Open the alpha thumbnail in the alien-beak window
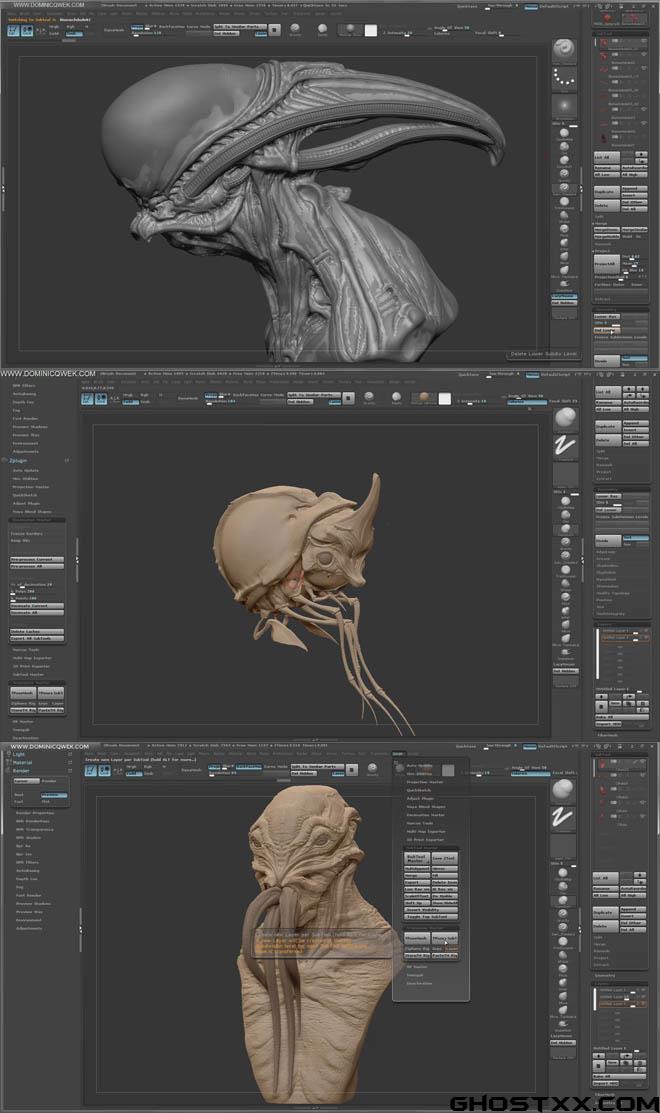 click(x=565, y=106)
